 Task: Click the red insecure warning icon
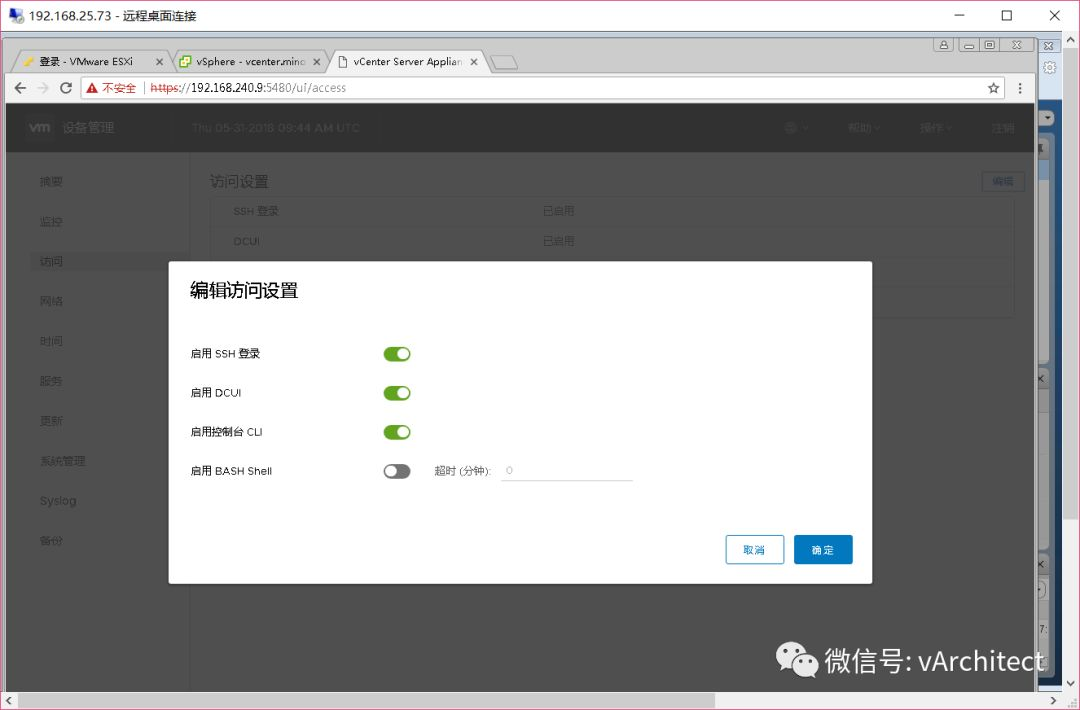coord(92,88)
